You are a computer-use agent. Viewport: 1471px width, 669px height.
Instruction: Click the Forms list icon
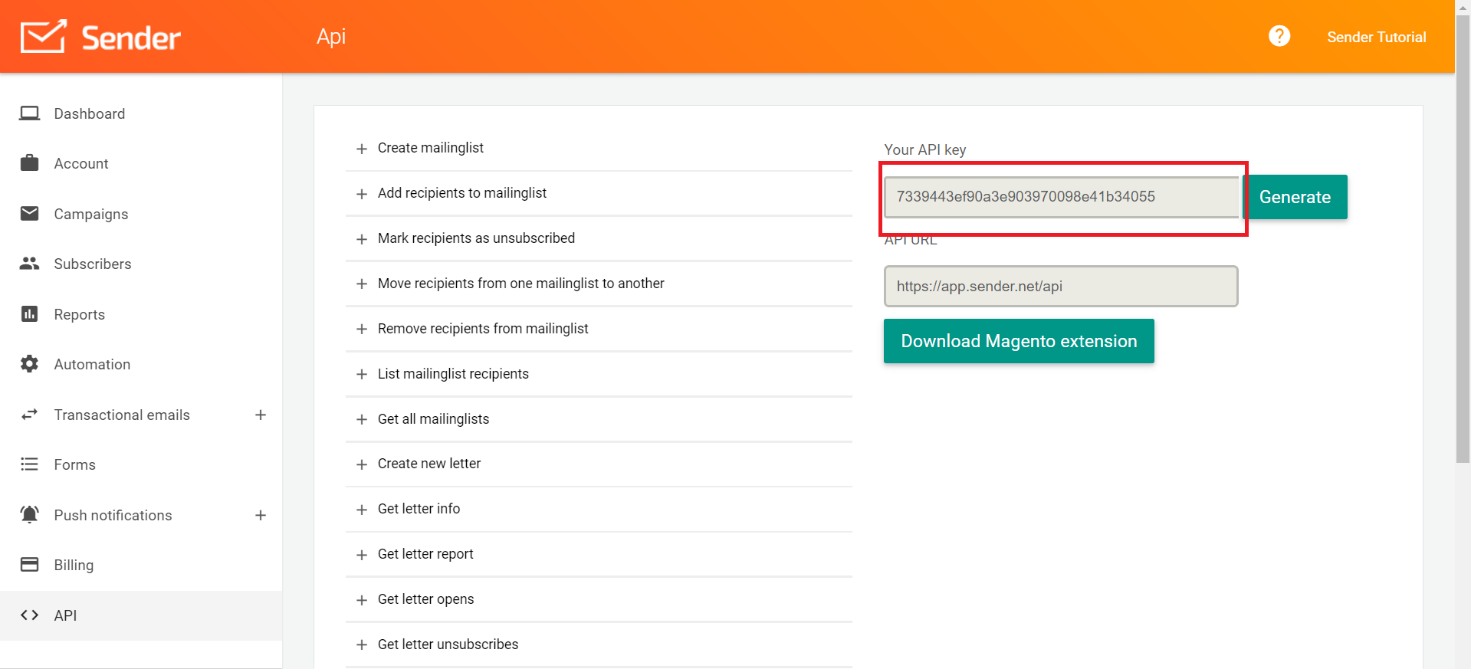point(30,464)
